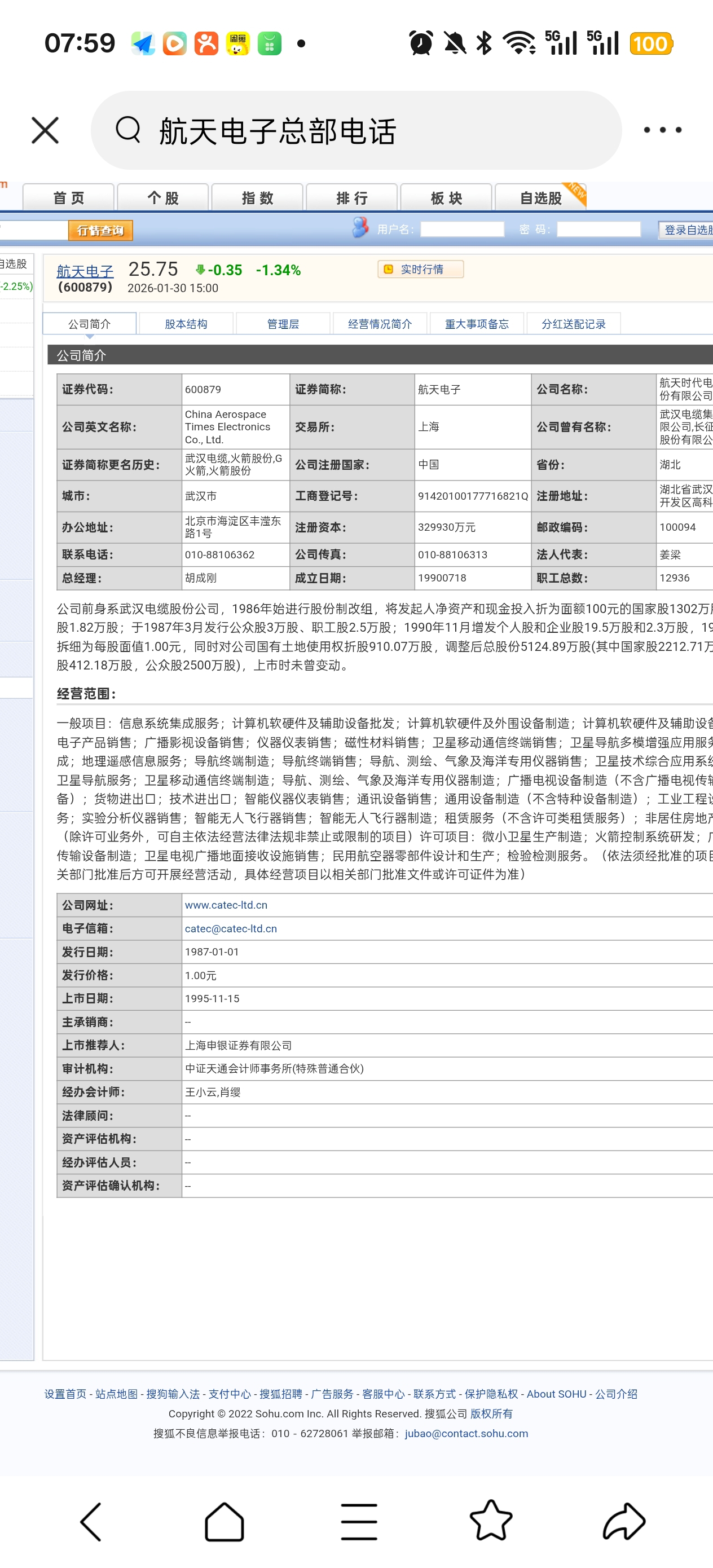This screenshot has width=713, height=1568.
Task: Close the browser page with X icon
Action: pos(45,130)
